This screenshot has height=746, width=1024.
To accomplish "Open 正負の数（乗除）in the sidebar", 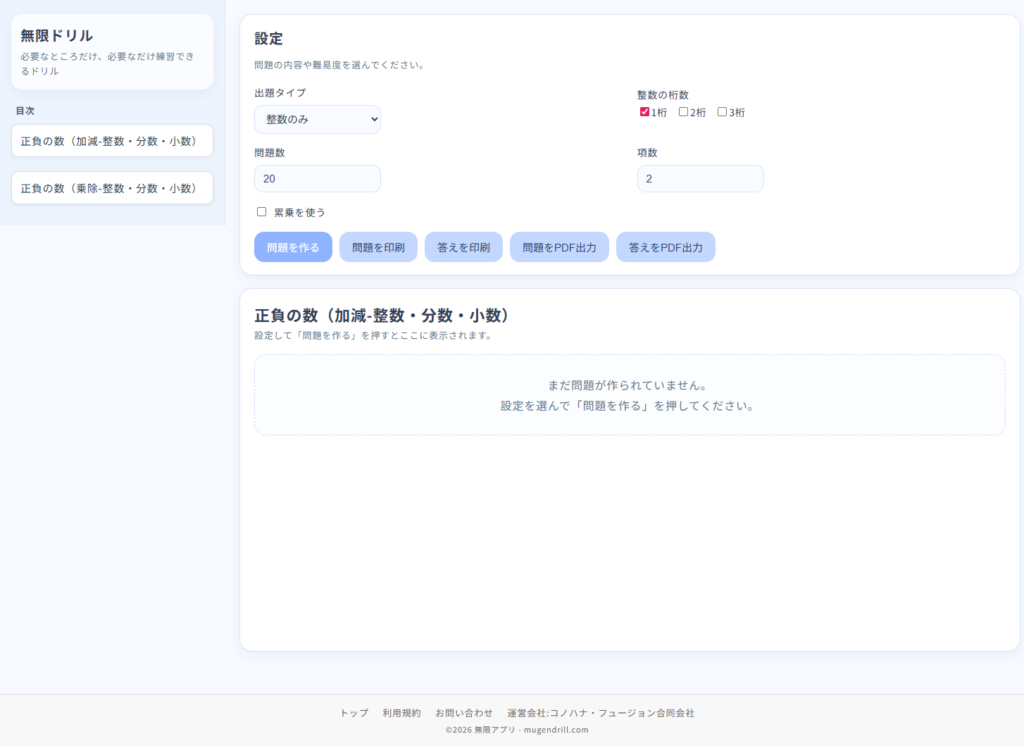I will point(112,188).
